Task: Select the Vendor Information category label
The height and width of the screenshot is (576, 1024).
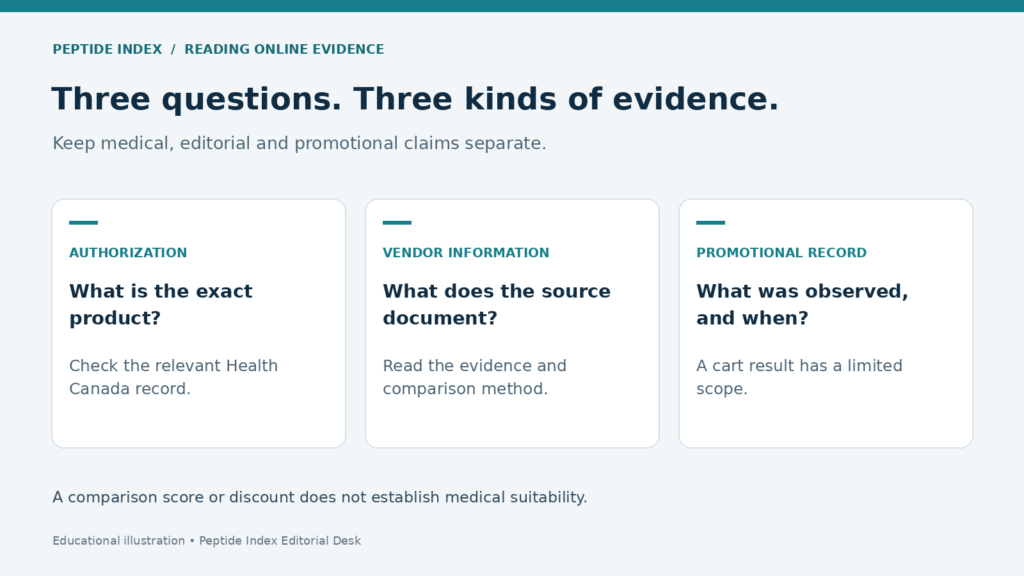Action: tap(466, 253)
